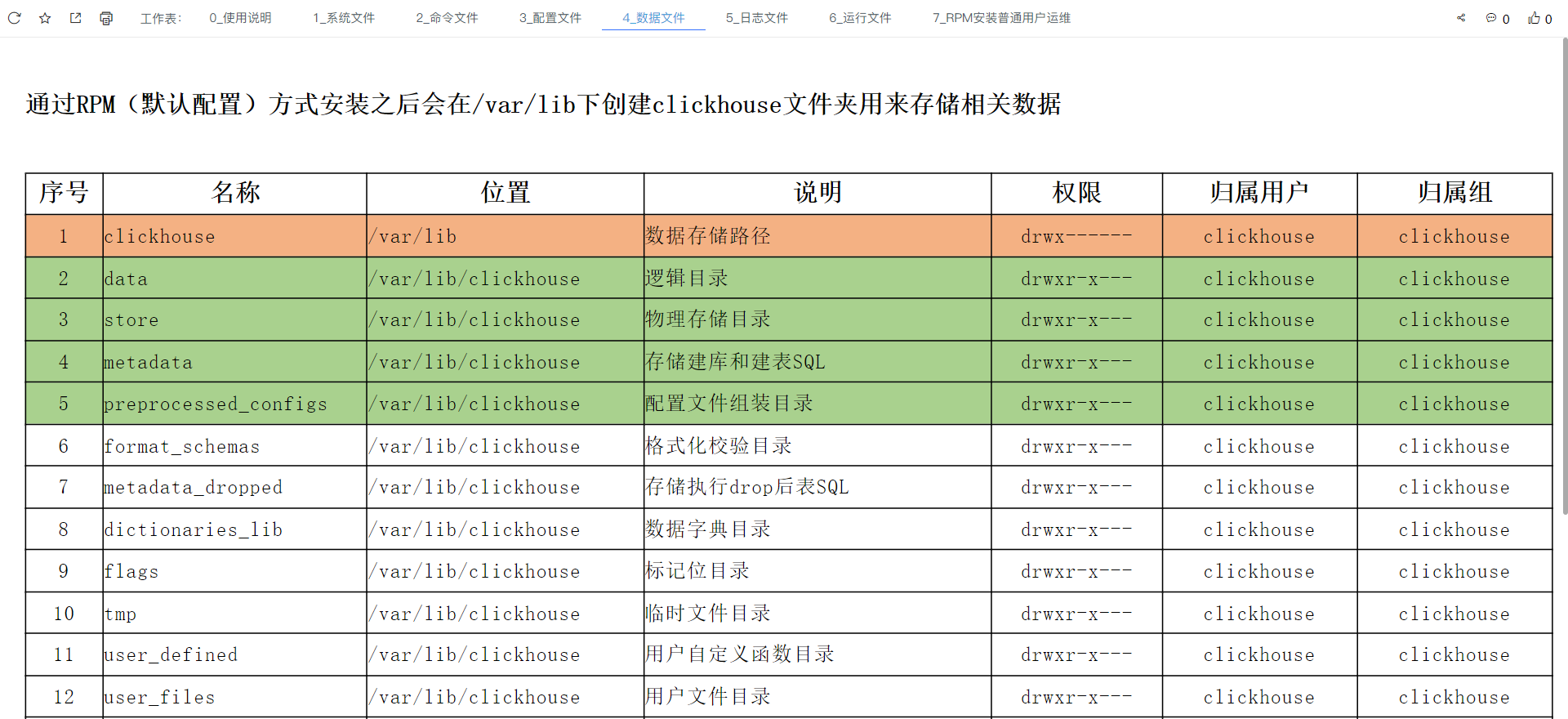This screenshot has height=719, width=1568.
Task: Click the star favorite icon
Action: [x=45, y=18]
